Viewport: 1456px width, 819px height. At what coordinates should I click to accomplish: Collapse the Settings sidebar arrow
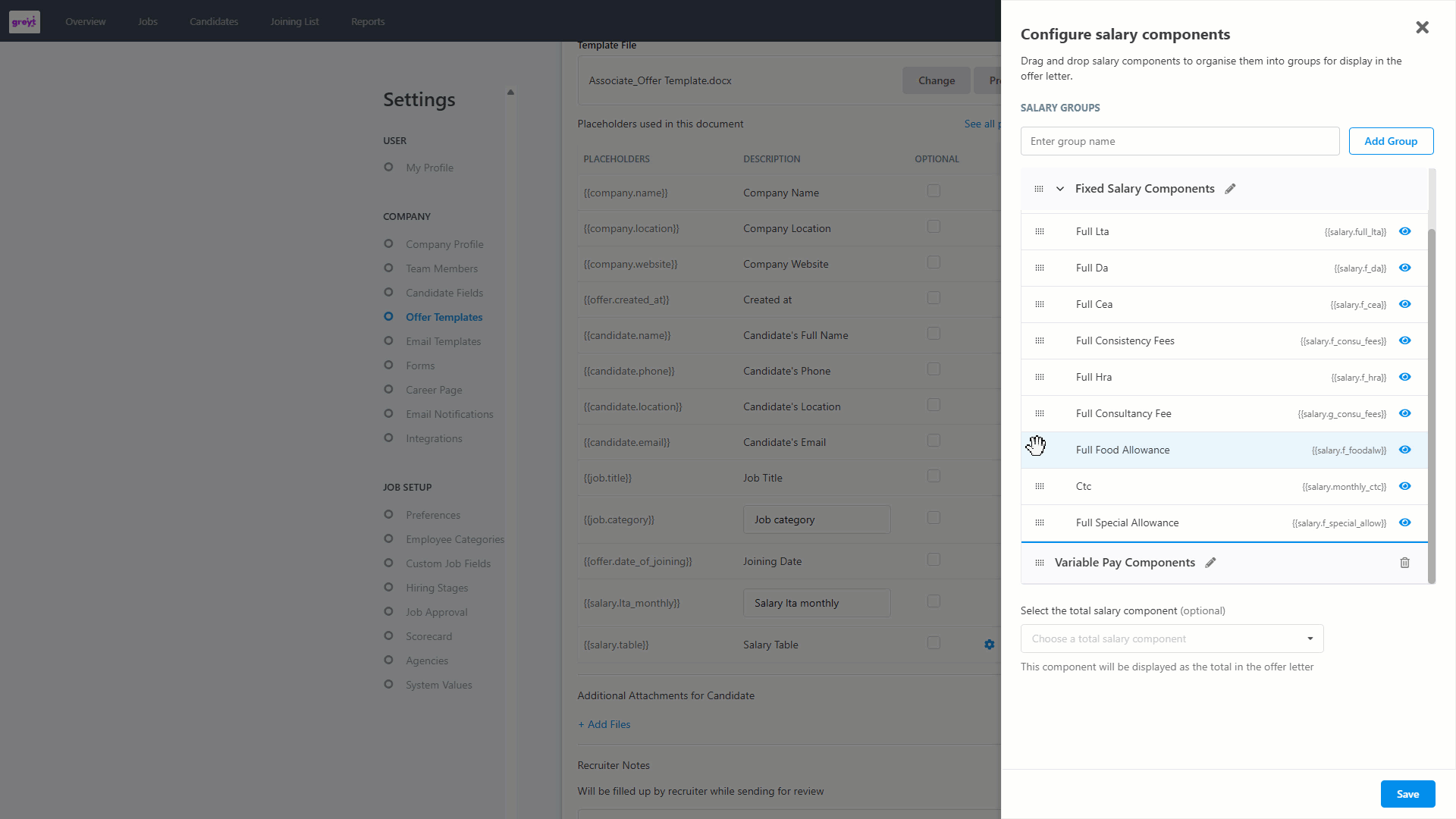(510, 93)
